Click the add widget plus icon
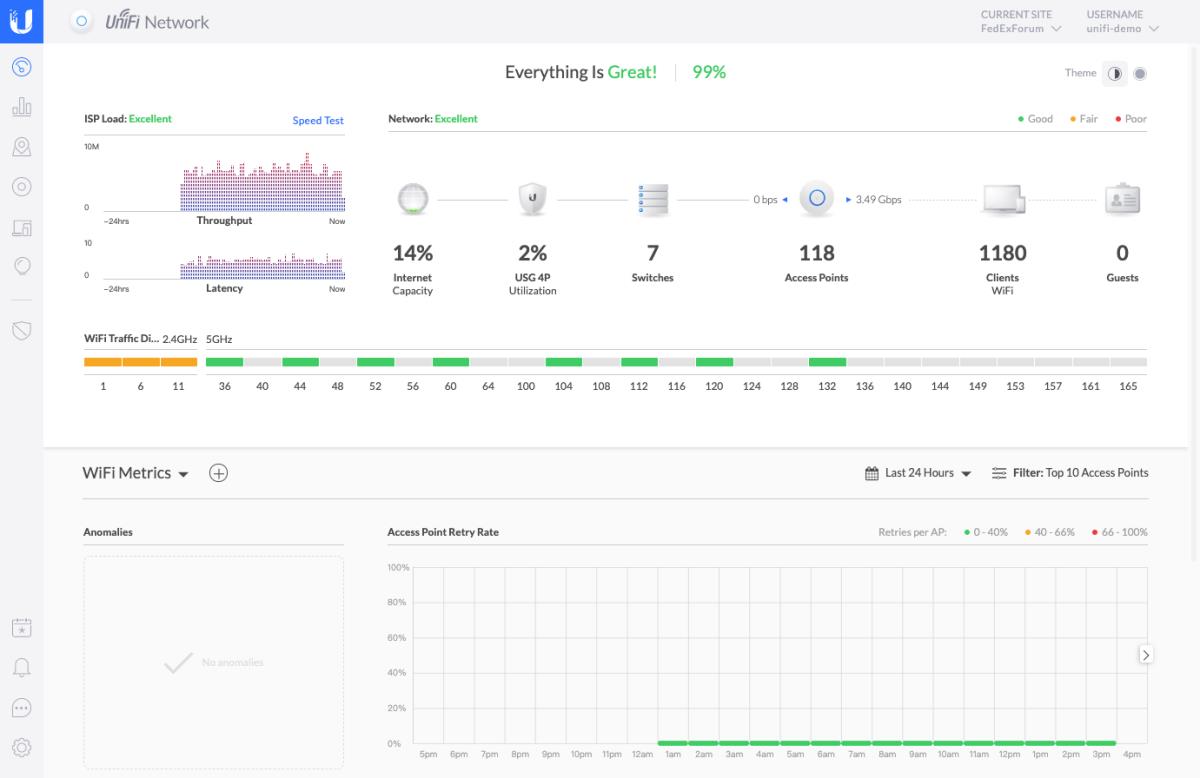This screenshot has height=778, width=1200. 218,473
